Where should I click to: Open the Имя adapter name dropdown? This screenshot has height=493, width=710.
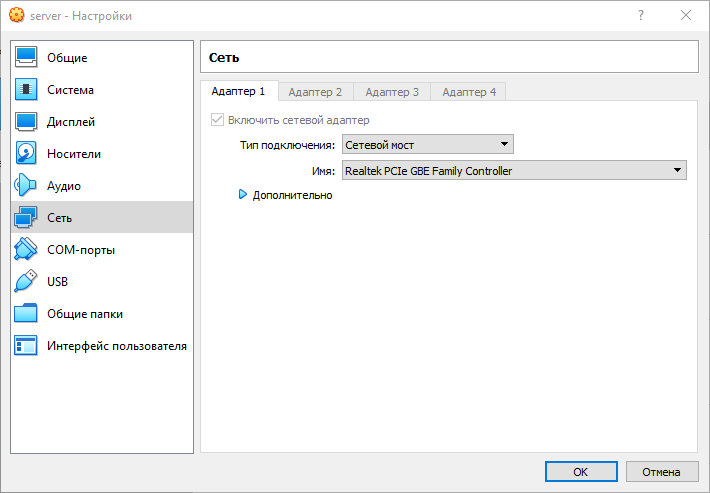tap(514, 171)
